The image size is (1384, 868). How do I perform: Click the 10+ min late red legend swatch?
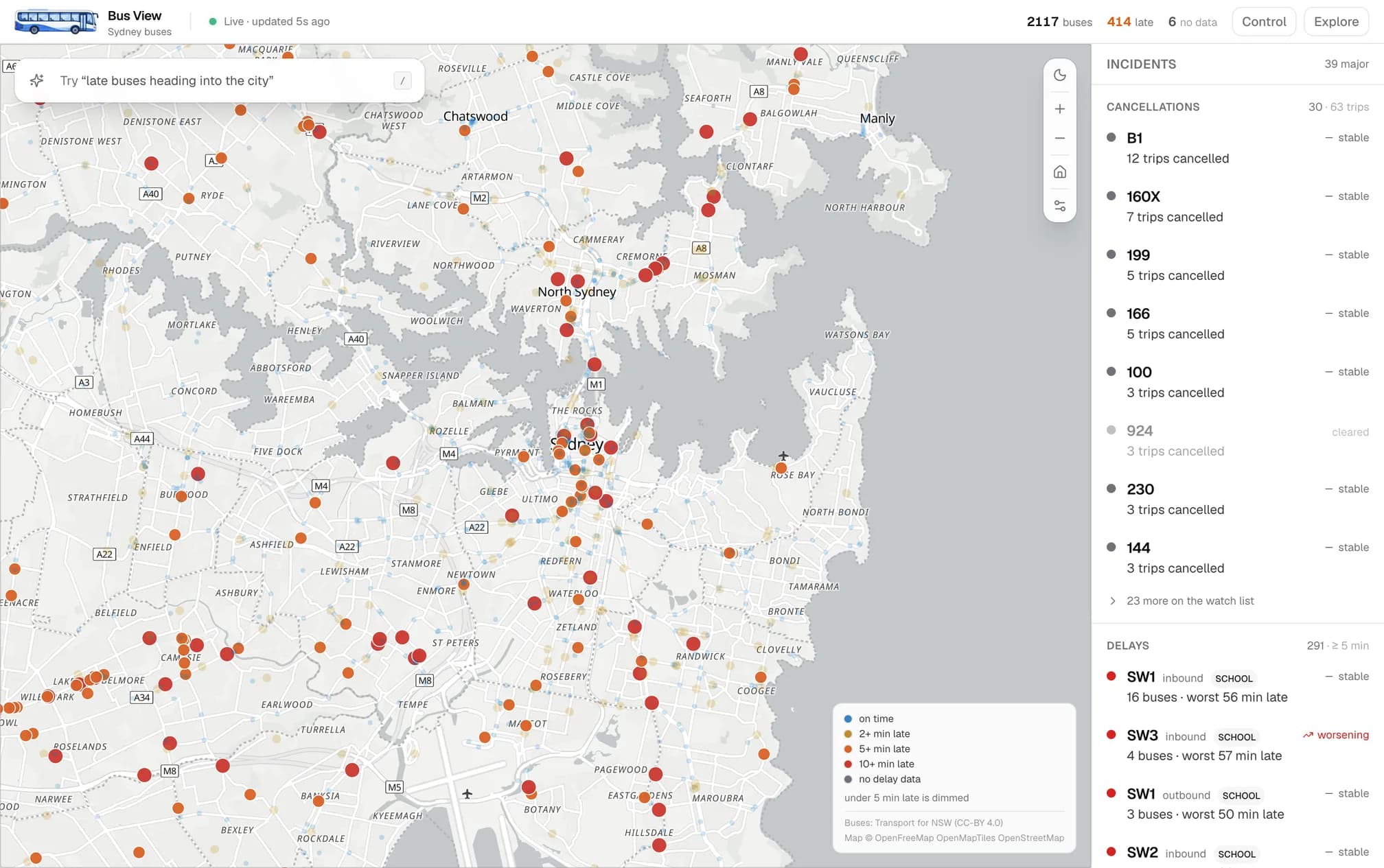(x=848, y=764)
